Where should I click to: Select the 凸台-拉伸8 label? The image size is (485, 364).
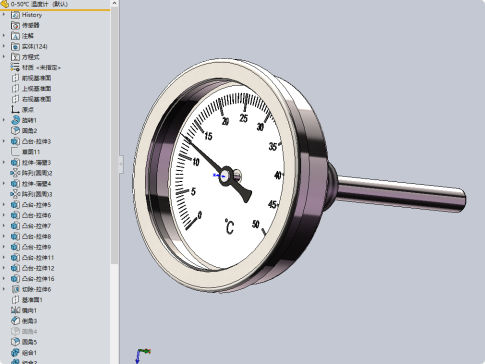[x=36, y=236]
